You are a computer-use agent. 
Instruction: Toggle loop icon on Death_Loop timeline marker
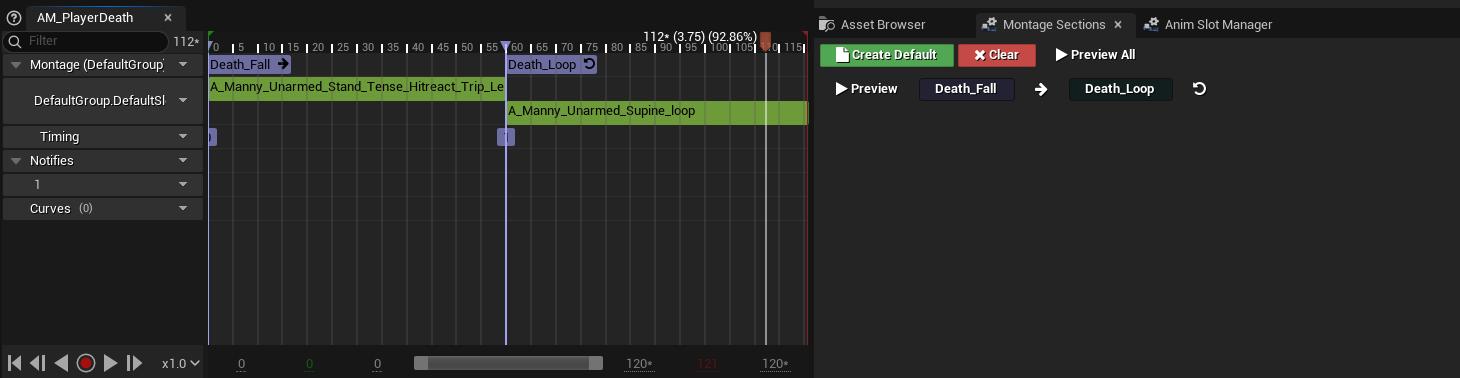(x=589, y=65)
